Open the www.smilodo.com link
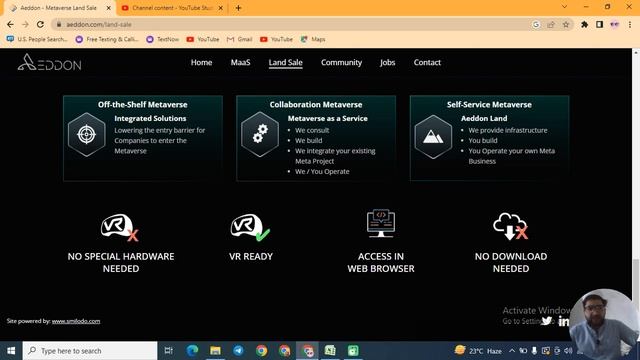The width and height of the screenshot is (640, 360). [x=76, y=321]
